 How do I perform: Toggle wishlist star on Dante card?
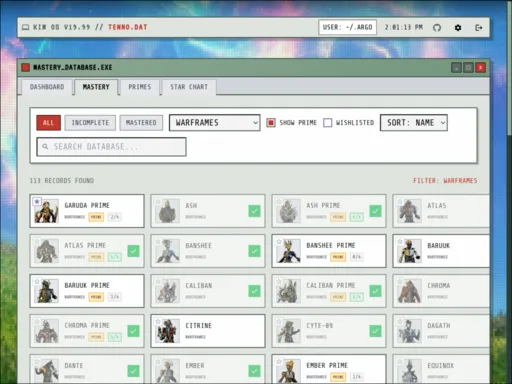click(37, 361)
